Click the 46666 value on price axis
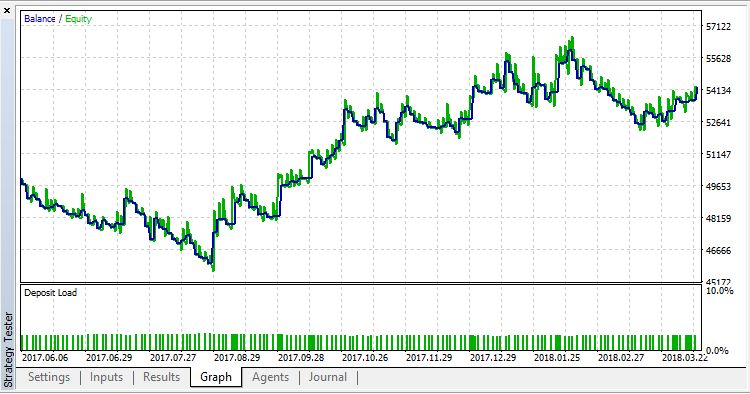Screen dimensions: 750x394 [x=718, y=251]
